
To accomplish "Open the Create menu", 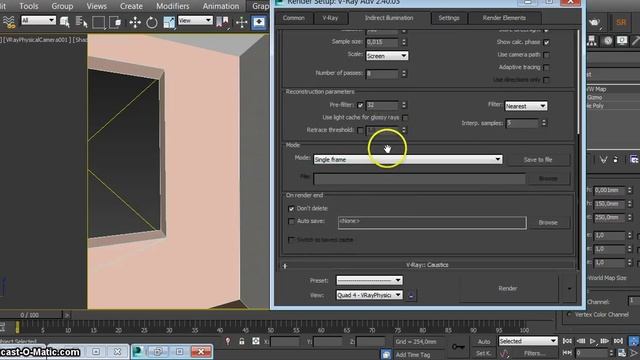I will pyautogui.click(x=131, y=6).
